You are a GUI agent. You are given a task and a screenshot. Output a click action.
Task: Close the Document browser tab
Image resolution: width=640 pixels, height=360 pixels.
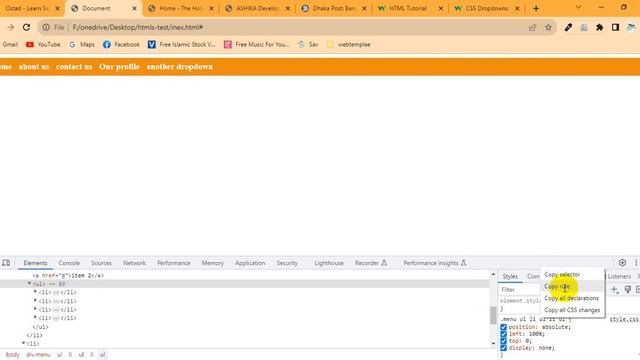134,8
